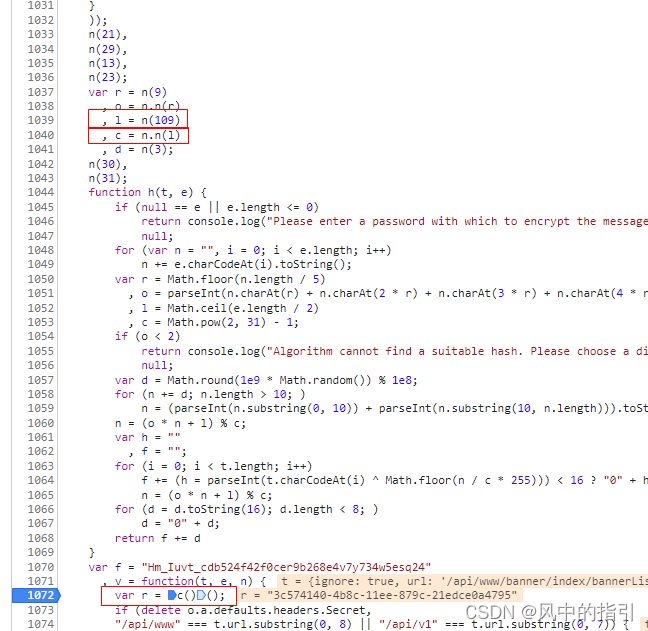This screenshot has width=648, height=631.
Task: Click 'for (i = 0; i < t.length; i++)' line
Action: click(x=214, y=466)
